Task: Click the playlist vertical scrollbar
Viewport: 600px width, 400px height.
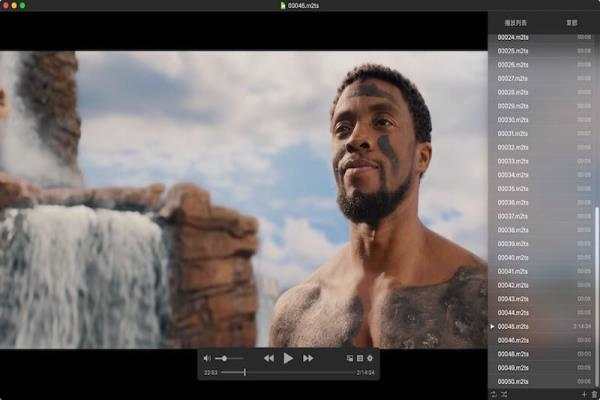Action: (596, 295)
